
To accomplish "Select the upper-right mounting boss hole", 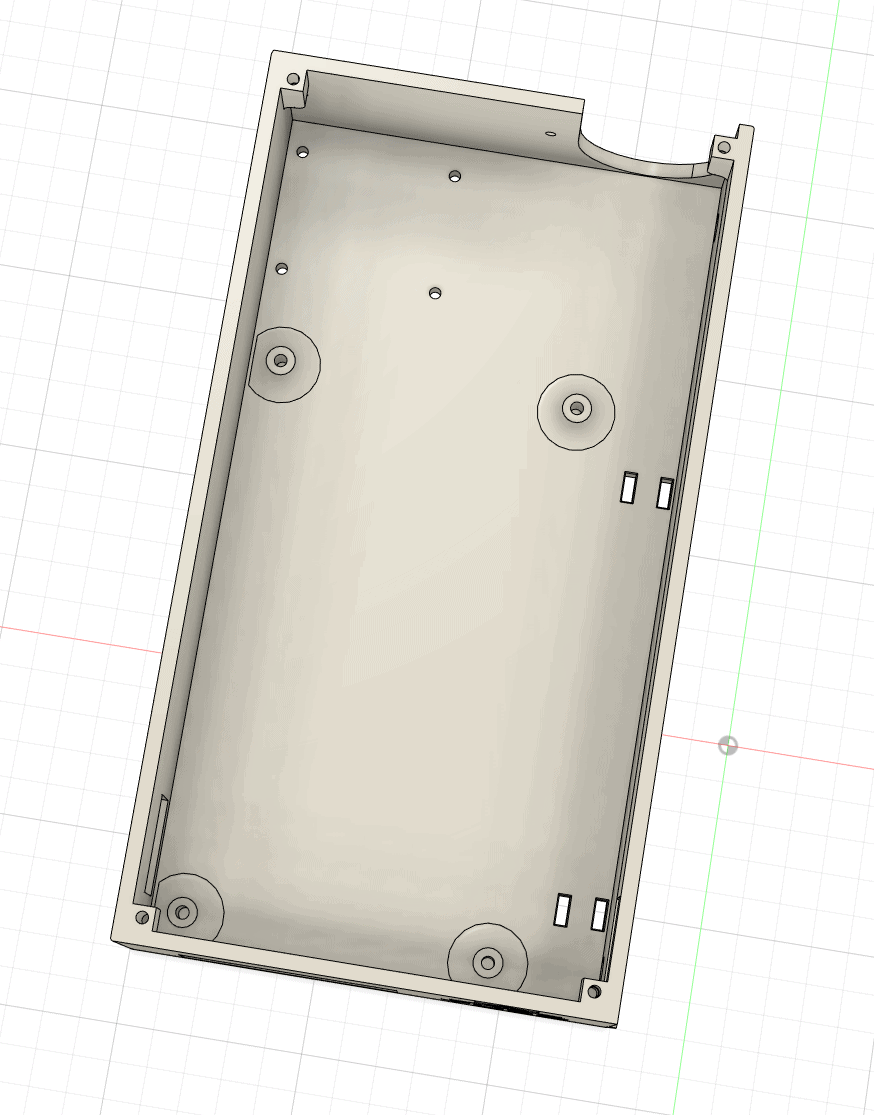I will 575,407.
